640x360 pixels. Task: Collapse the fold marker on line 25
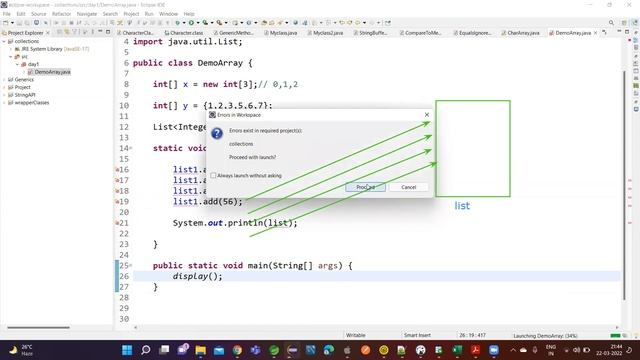click(131, 266)
